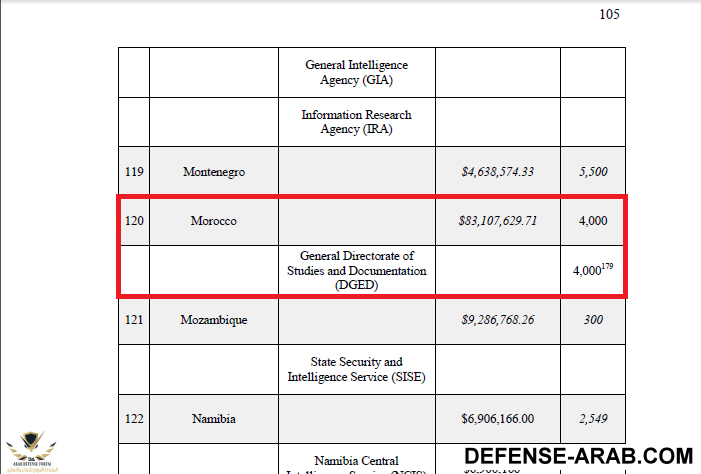
Task: Select the 5,500 personnel value
Action: click(x=593, y=172)
